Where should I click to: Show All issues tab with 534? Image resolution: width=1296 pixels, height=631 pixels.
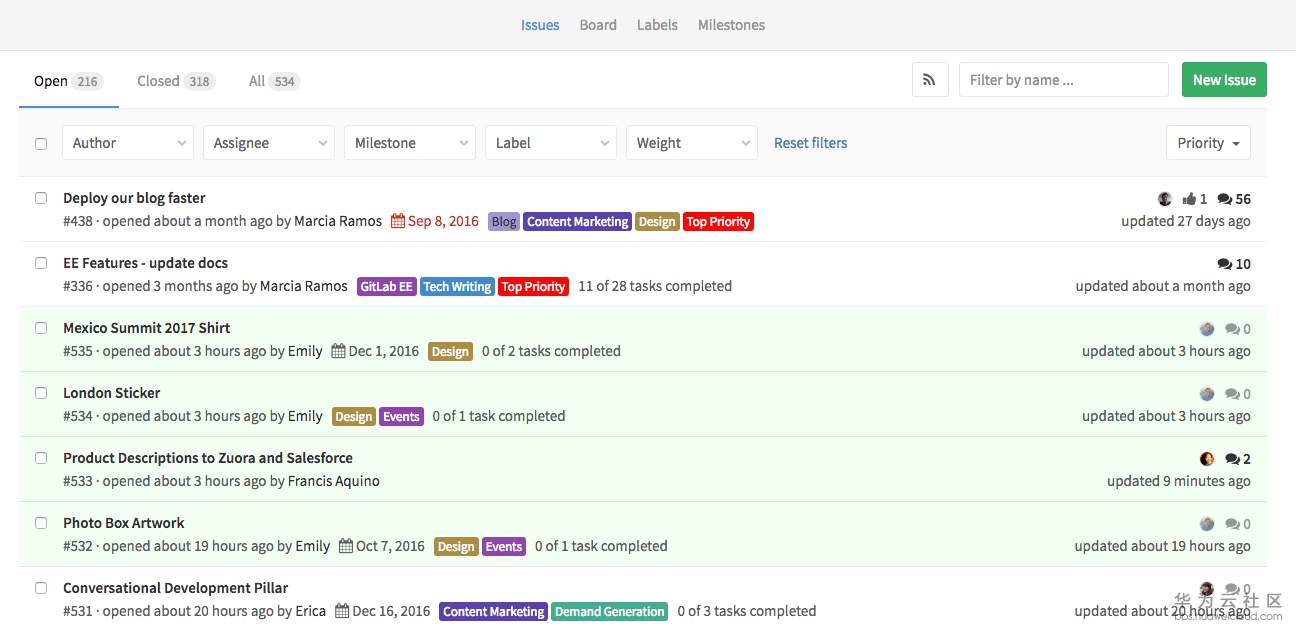(x=274, y=81)
